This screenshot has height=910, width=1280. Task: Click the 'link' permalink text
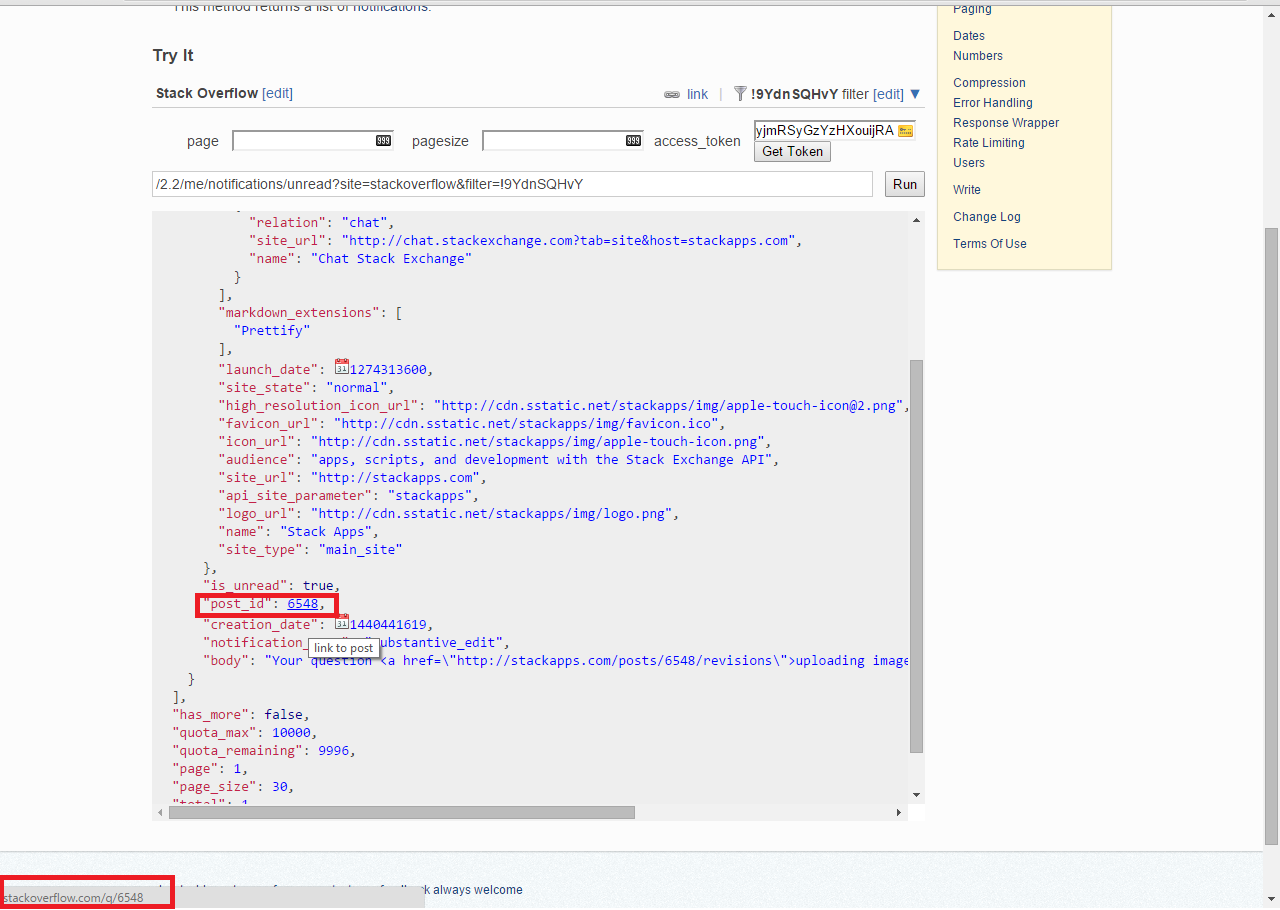click(x=697, y=94)
